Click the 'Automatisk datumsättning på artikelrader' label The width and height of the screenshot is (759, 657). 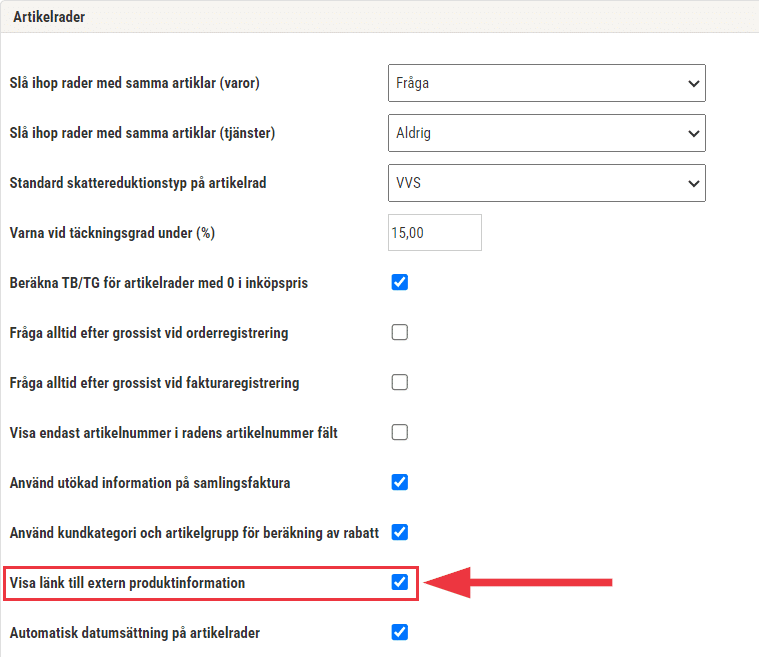coord(135,633)
